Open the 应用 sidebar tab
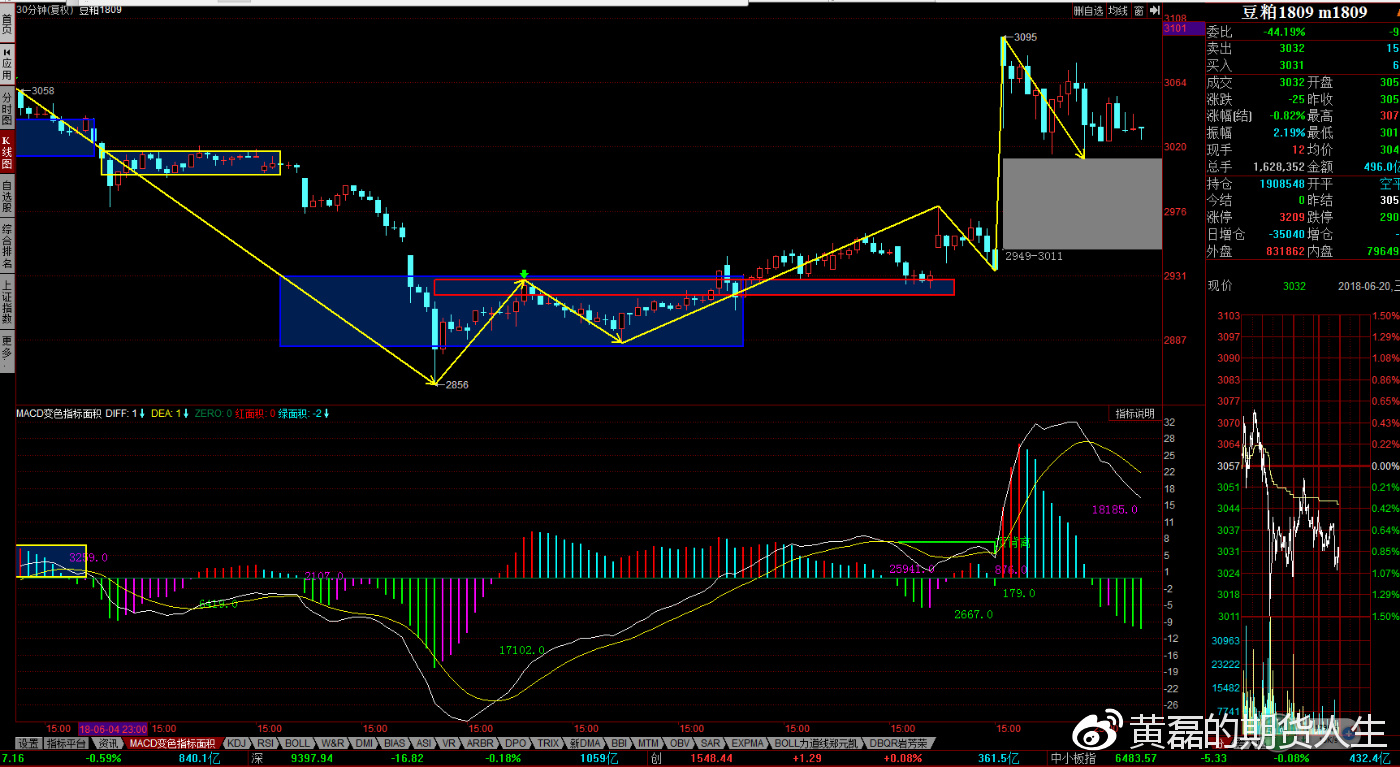Viewport: 1400px width, 767px height. click(x=7, y=65)
